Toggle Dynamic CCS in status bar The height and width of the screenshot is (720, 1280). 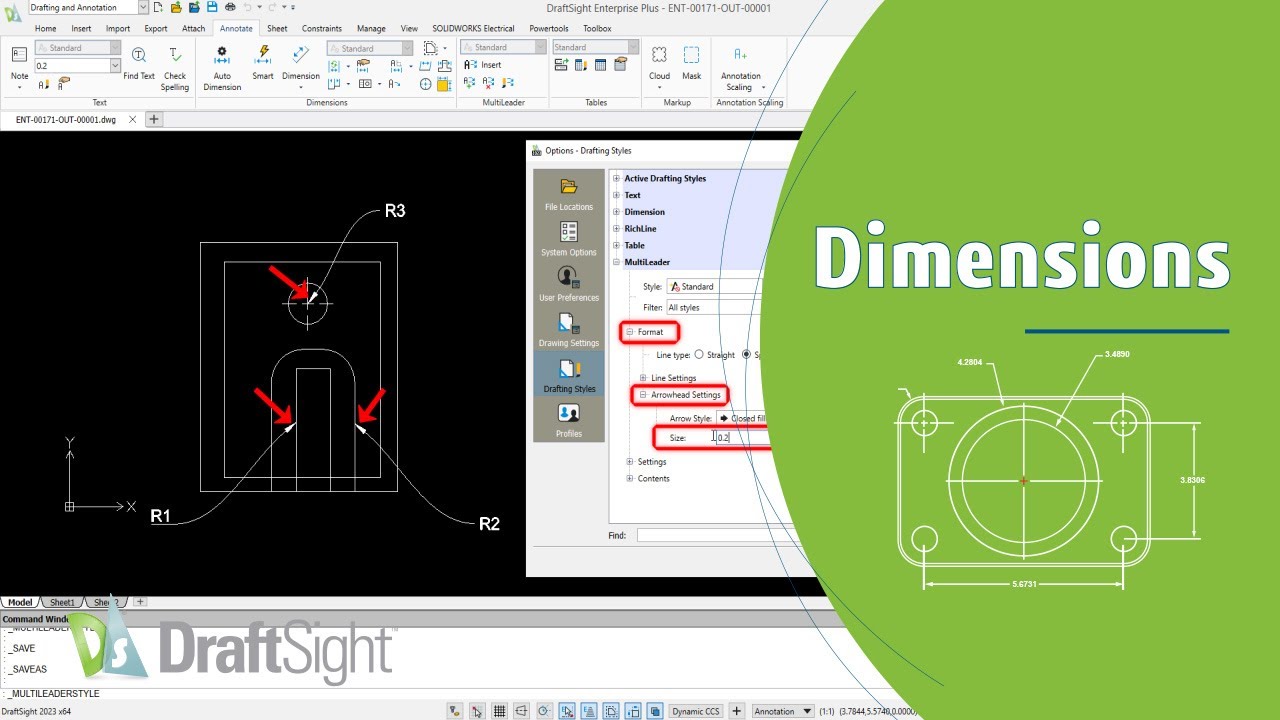(x=696, y=711)
